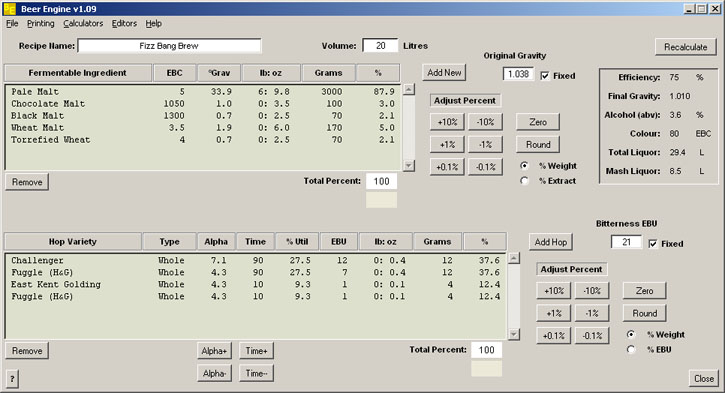Viewport: 725px width, 393px height.
Task: Click Zero button for hops
Action: 645,291
